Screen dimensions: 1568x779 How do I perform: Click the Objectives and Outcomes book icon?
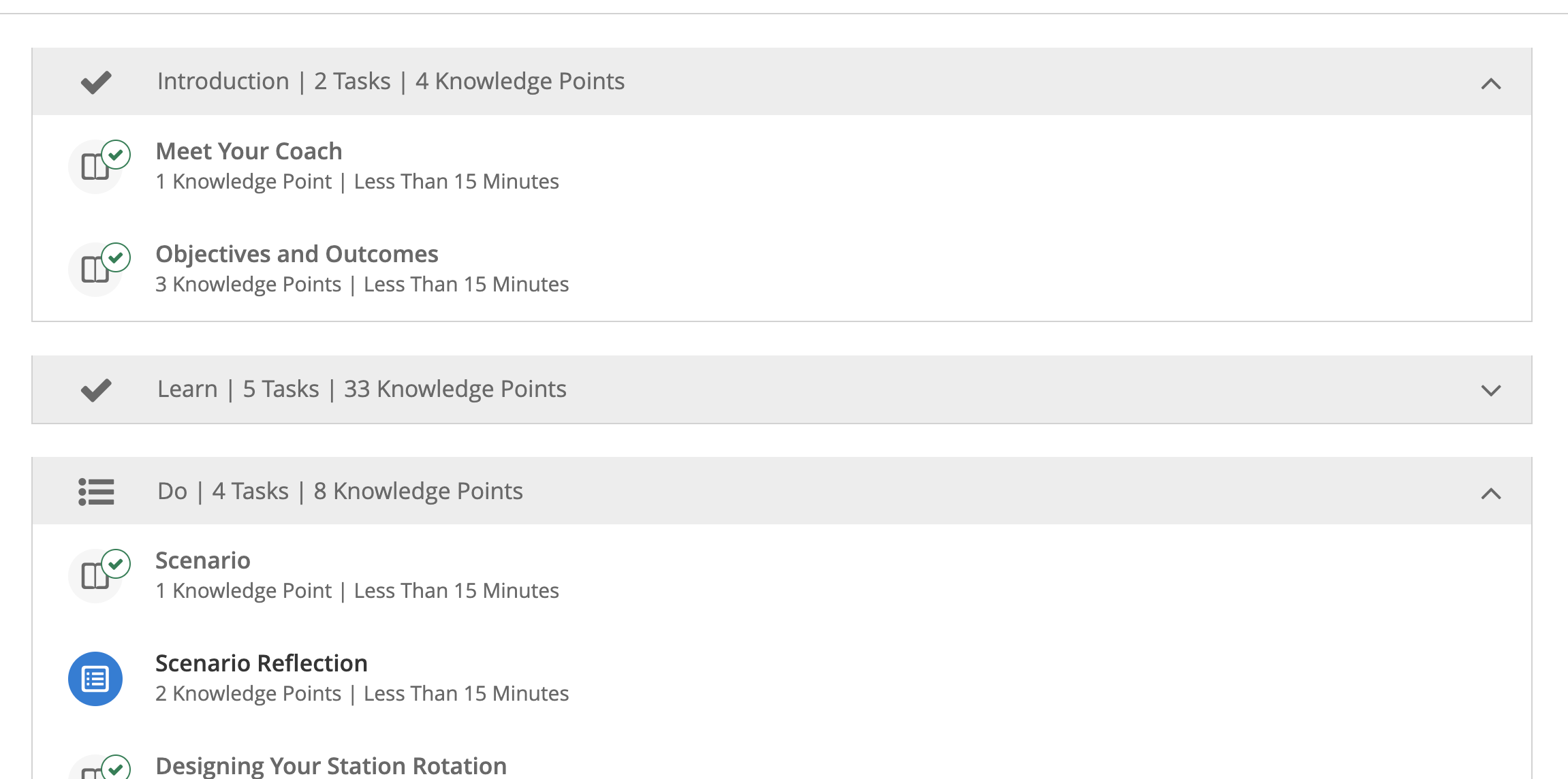pyautogui.click(x=96, y=270)
